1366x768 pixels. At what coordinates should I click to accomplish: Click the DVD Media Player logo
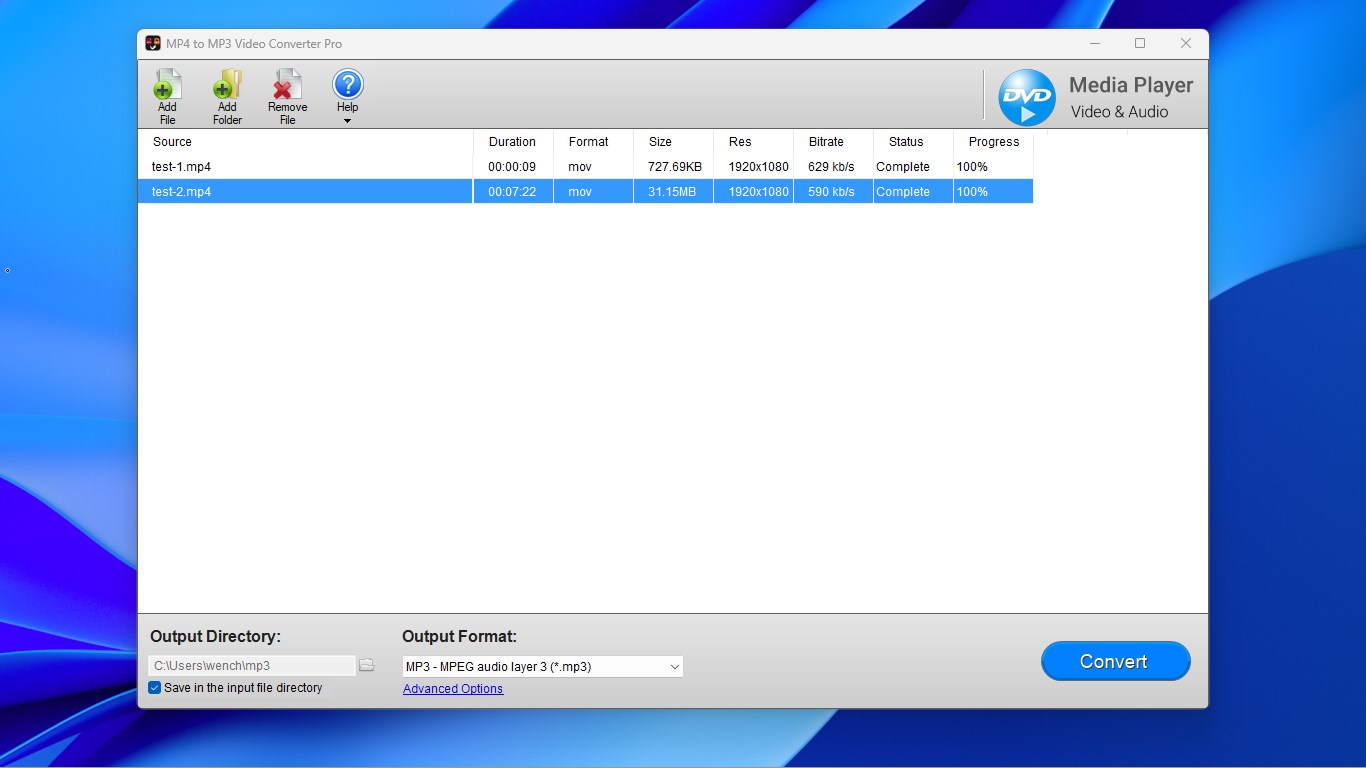[x=1027, y=97]
